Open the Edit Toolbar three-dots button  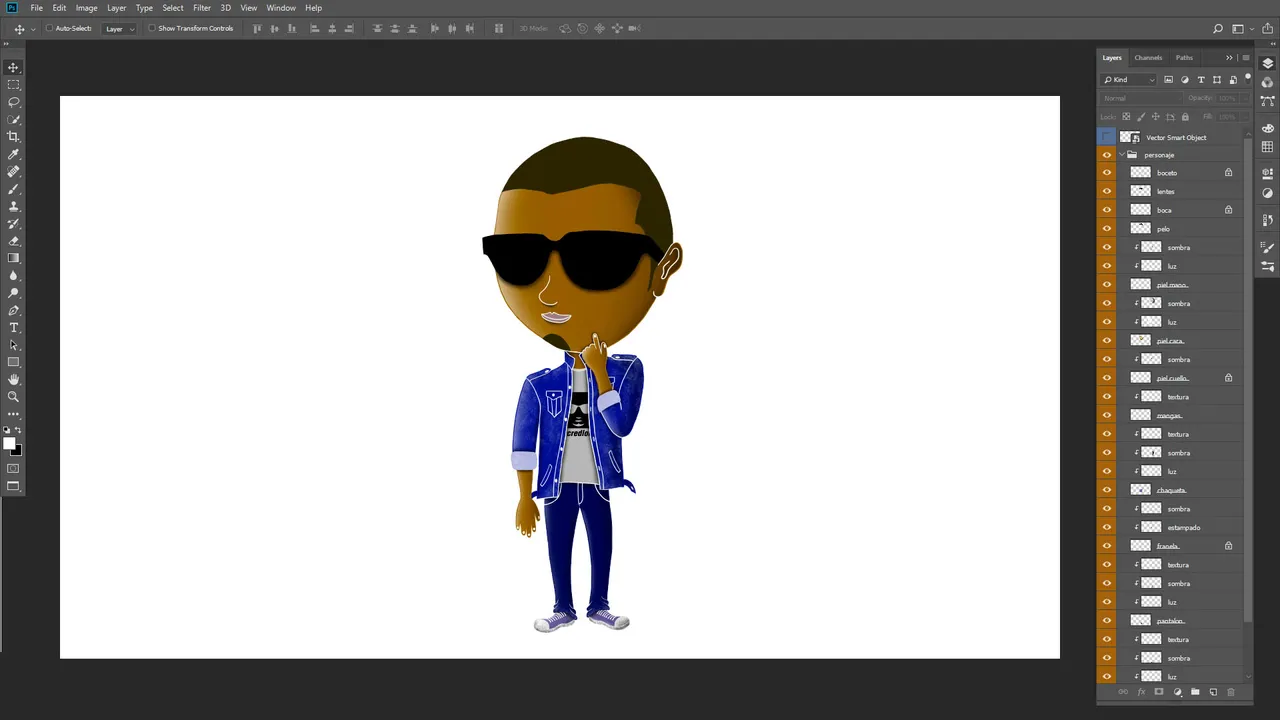13,413
